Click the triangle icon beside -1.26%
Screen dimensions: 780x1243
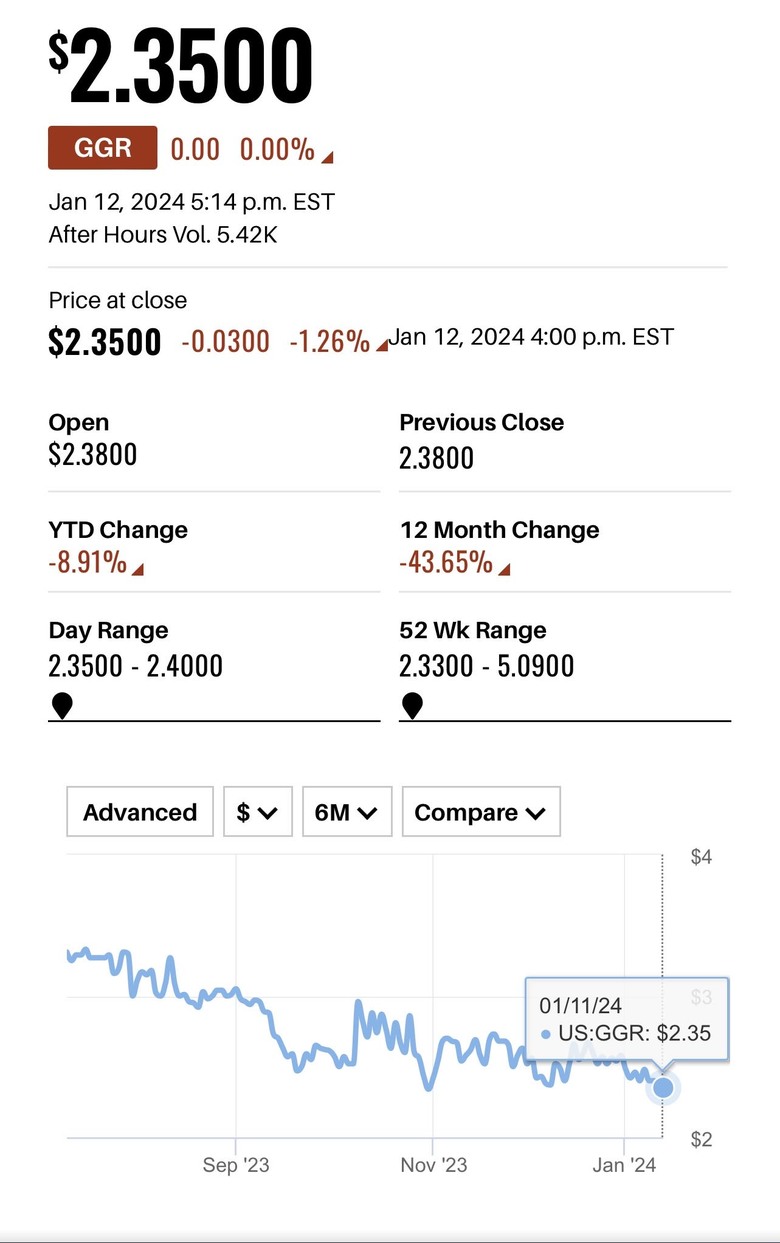[x=381, y=346]
